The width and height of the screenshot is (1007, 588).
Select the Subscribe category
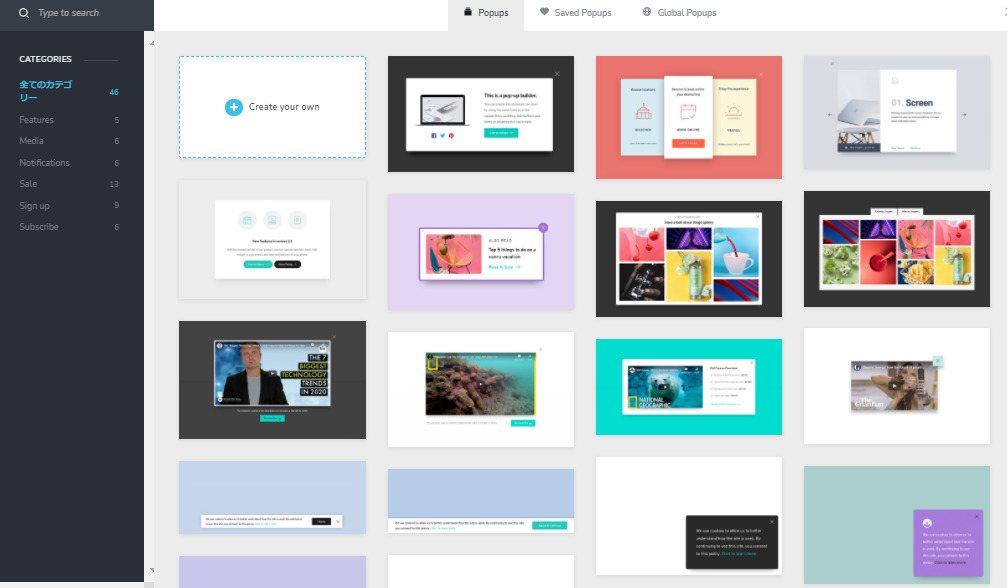[39, 227]
